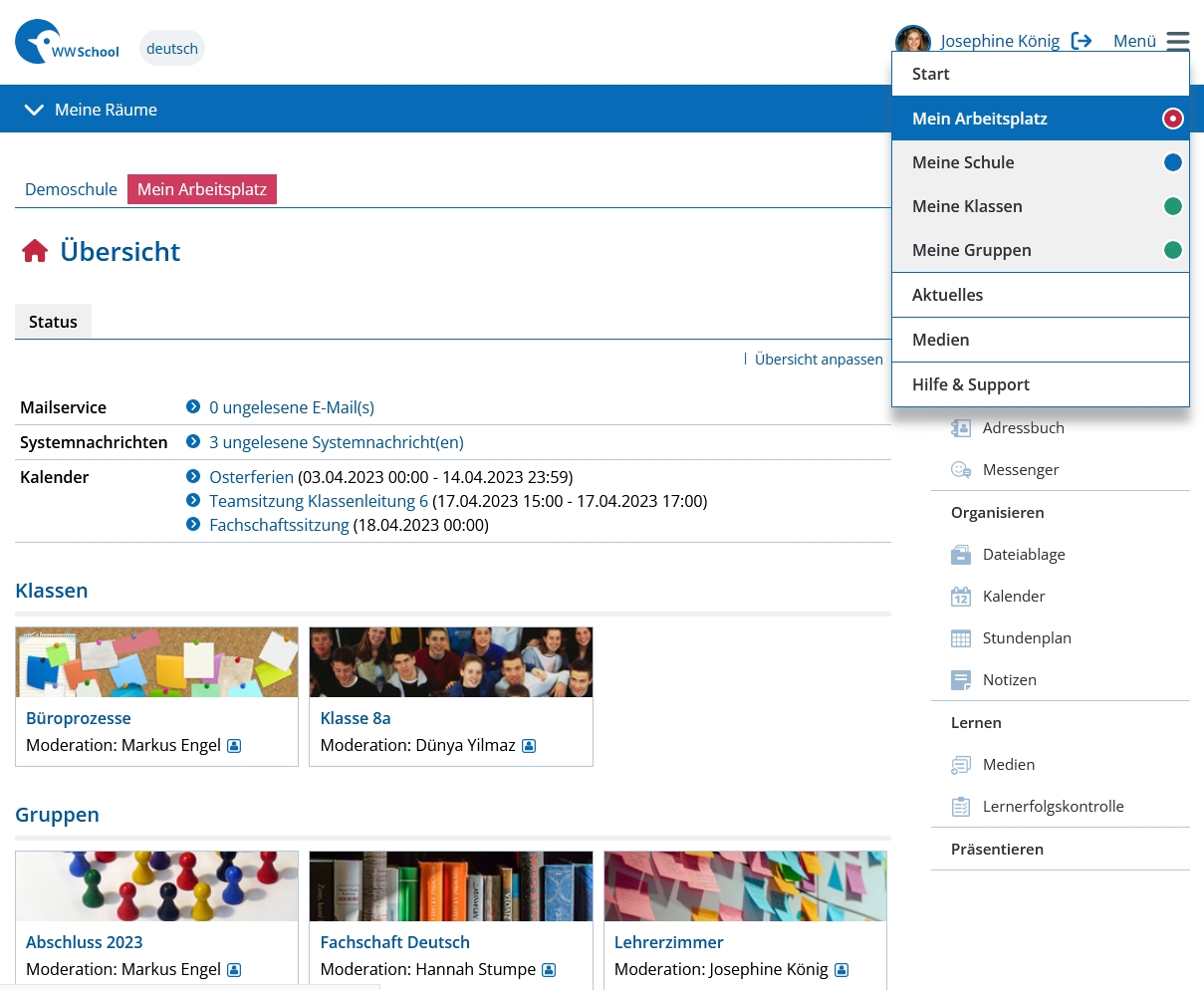
Task: Open the Messenger sidebar icon
Action: click(x=961, y=470)
